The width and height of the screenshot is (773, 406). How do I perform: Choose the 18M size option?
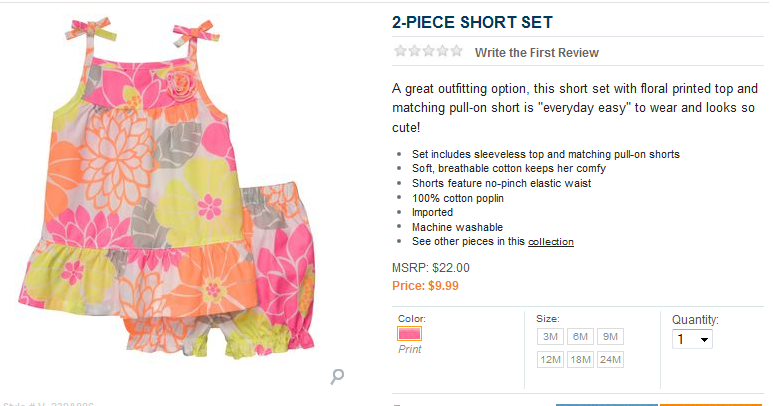click(x=580, y=360)
